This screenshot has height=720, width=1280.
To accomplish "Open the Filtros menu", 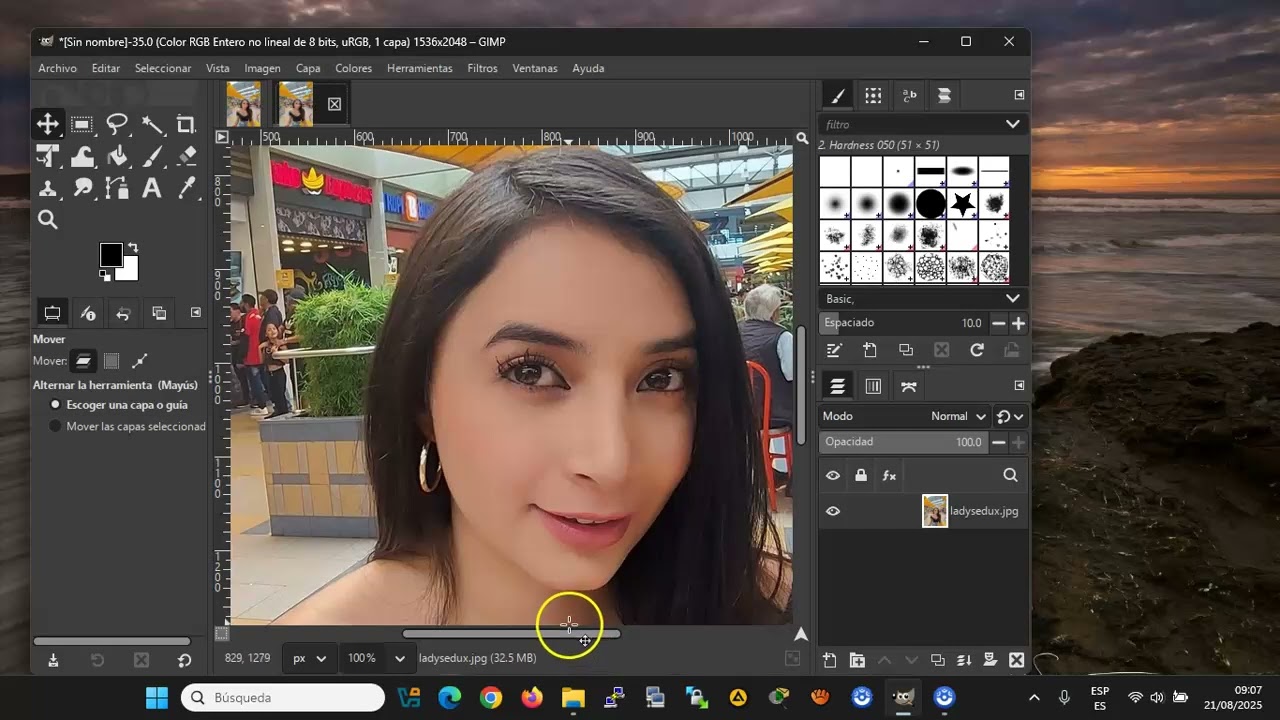I will pyautogui.click(x=482, y=68).
